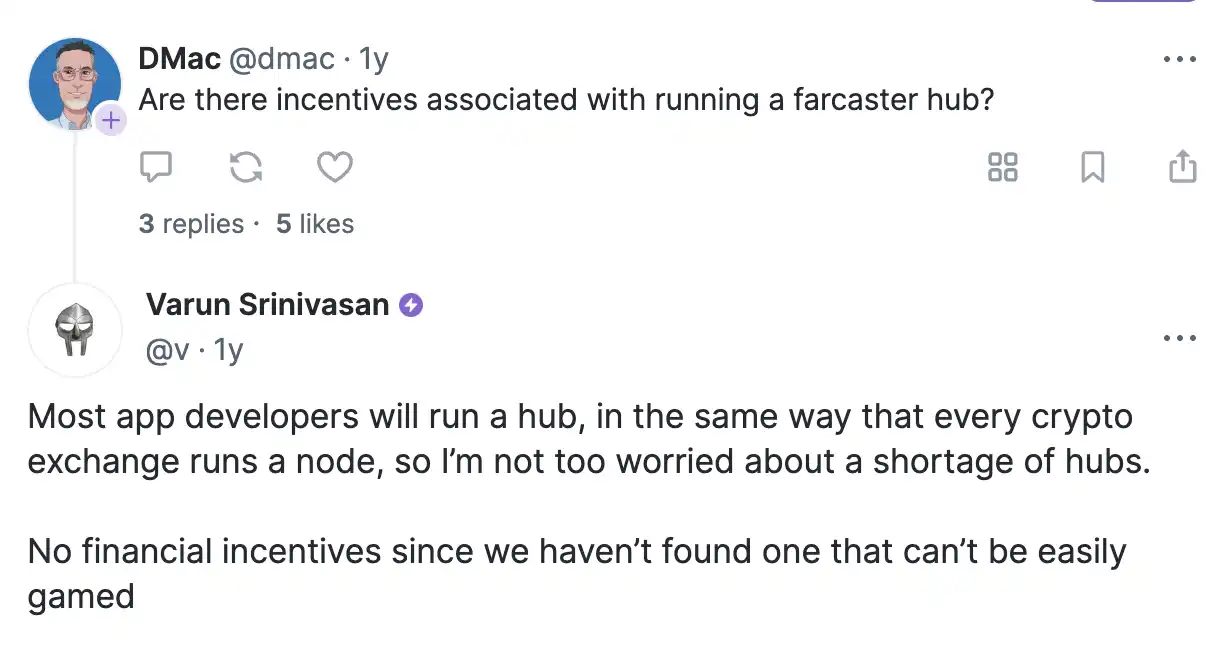This screenshot has width=1232, height=648.
Task: Open Varun's reply about financial incentives
Action: pos(576,551)
